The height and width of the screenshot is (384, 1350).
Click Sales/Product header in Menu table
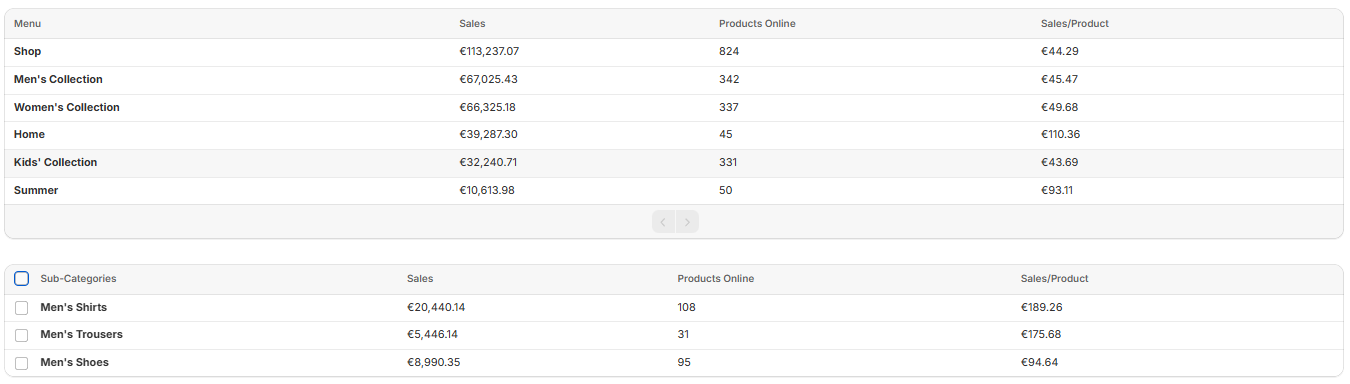point(1075,24)
